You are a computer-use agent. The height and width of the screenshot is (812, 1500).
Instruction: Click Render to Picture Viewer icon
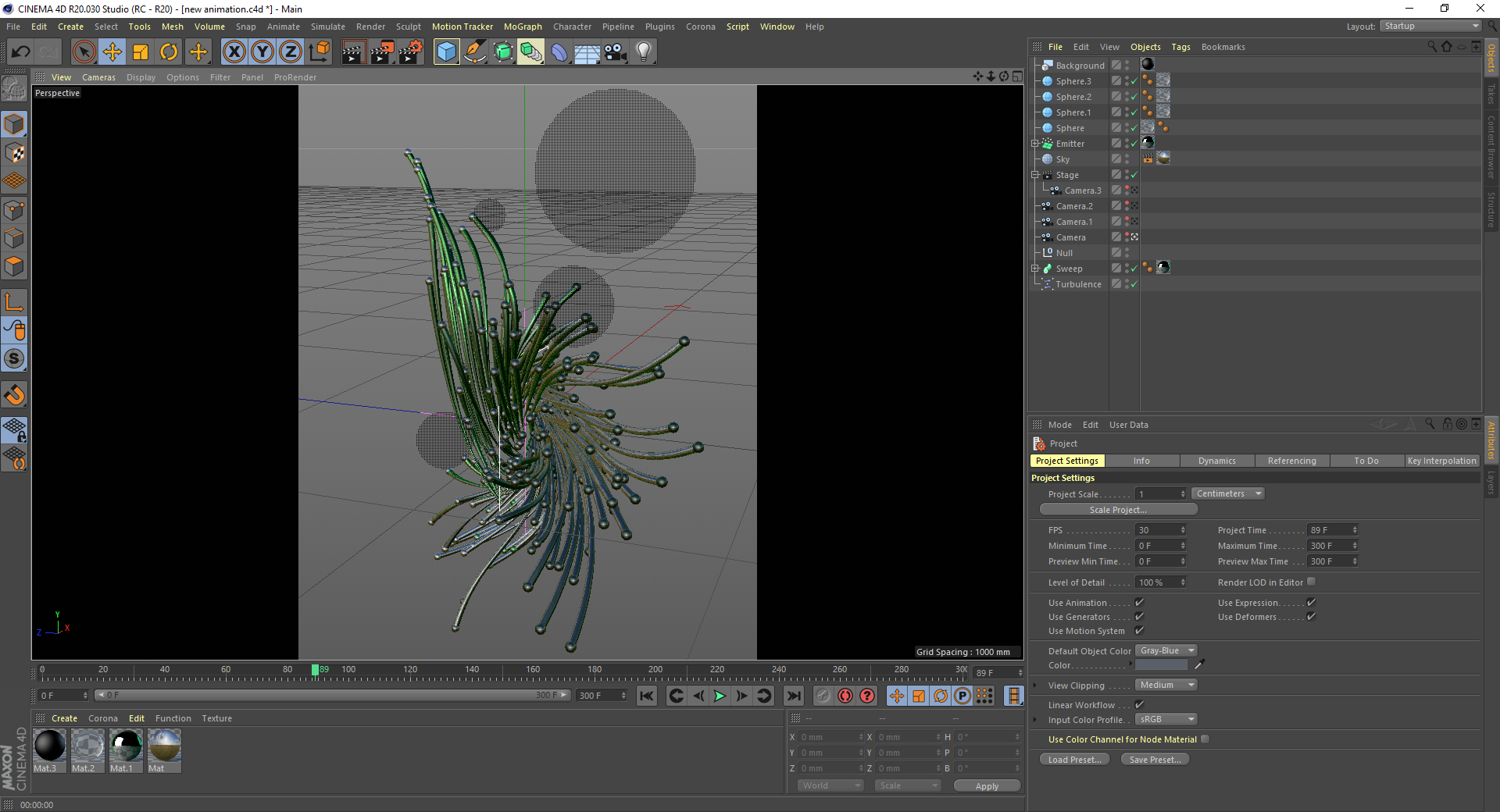382,52
